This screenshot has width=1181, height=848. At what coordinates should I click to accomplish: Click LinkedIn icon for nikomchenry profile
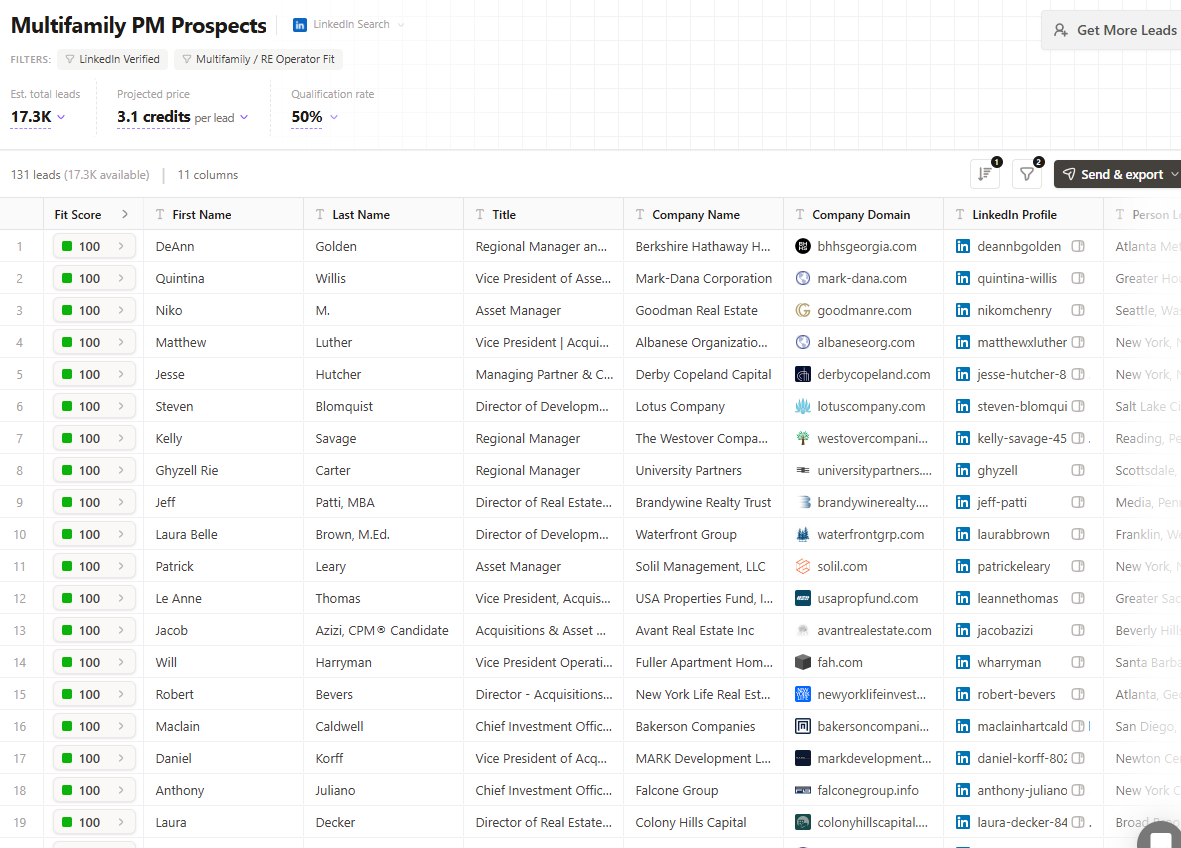tap(963, 310)
